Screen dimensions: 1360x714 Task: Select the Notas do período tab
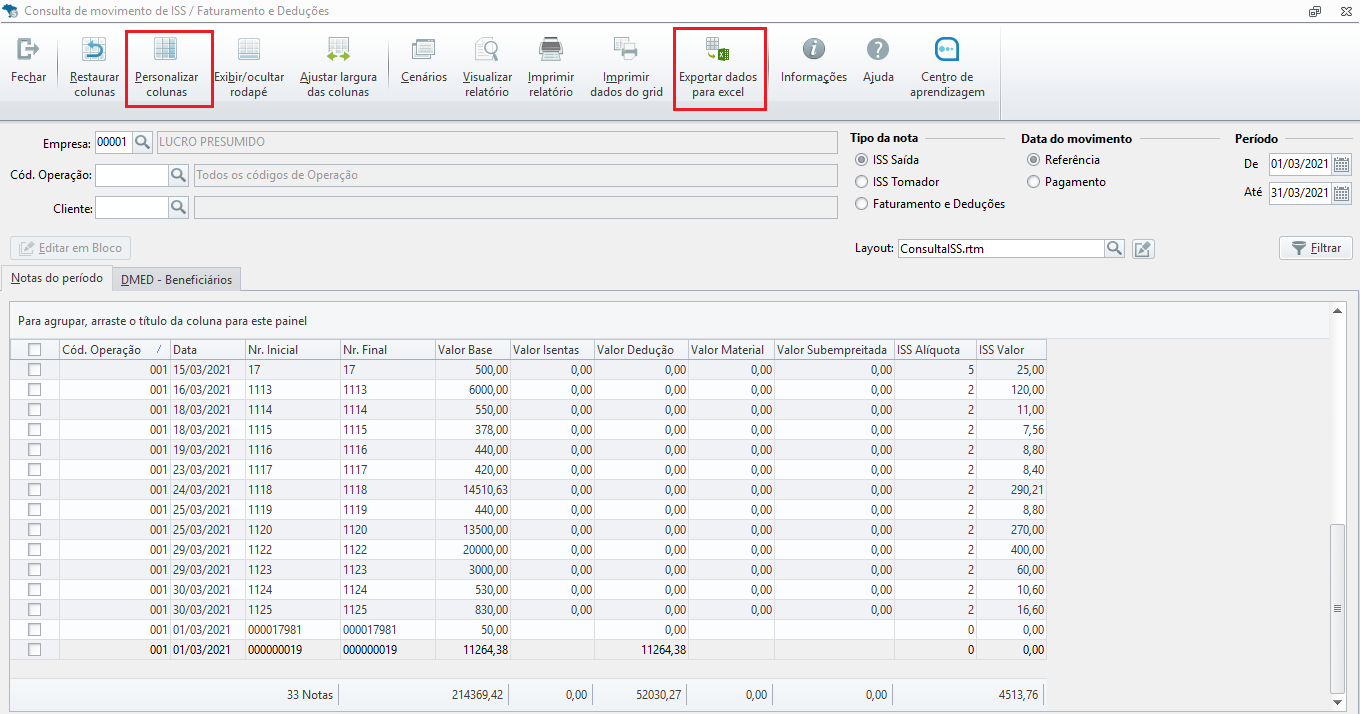(x=56, y=279)
